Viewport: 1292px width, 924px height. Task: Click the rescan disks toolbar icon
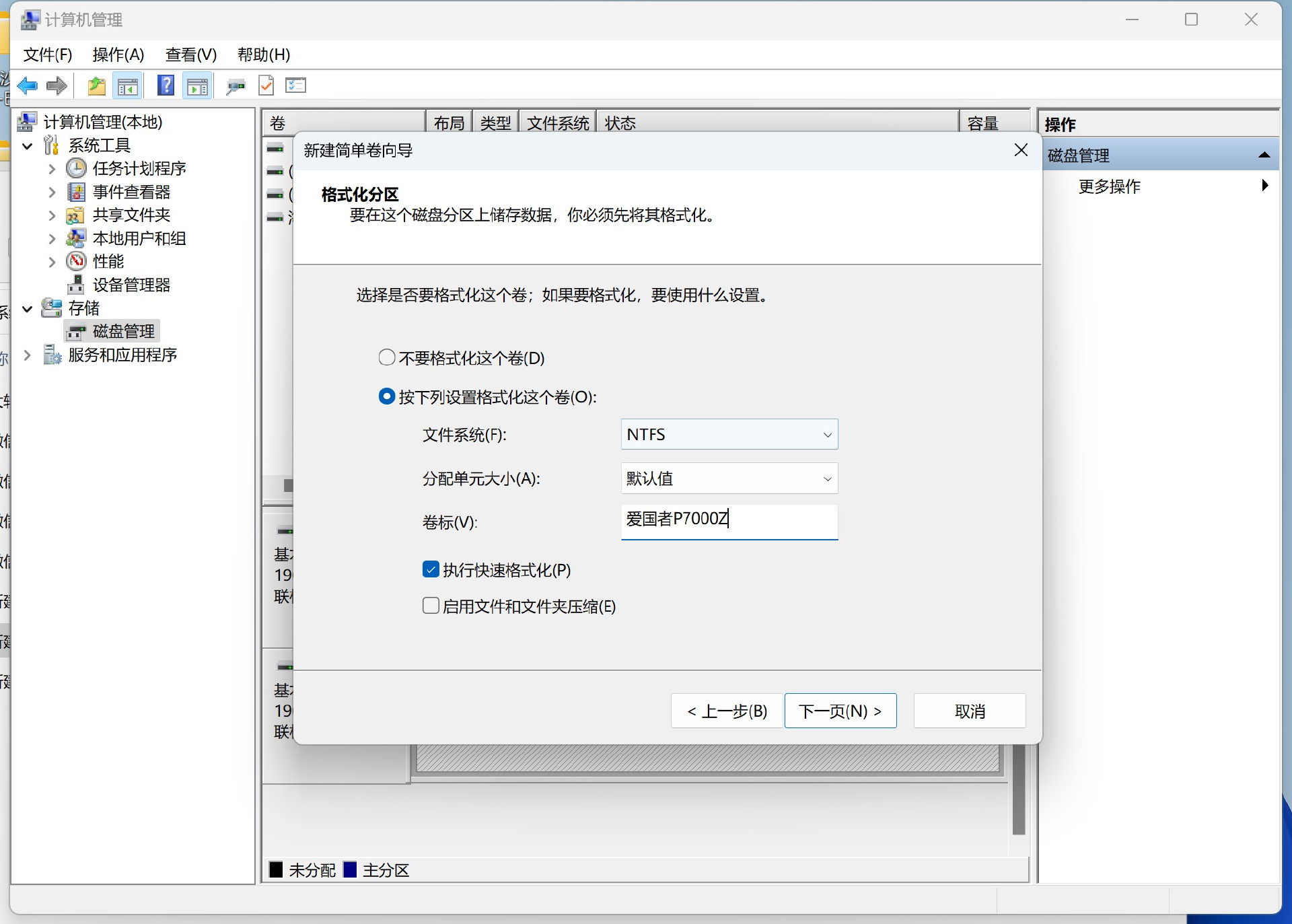[236, 85]
